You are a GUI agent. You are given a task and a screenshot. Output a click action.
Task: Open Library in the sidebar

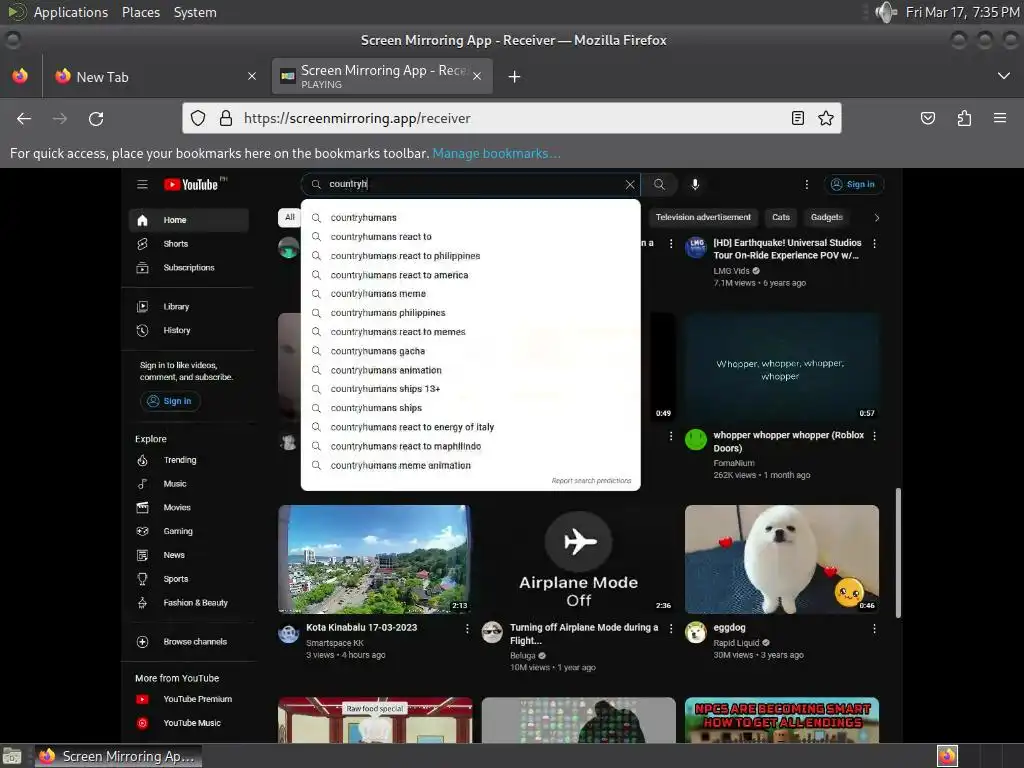point(189,306)
